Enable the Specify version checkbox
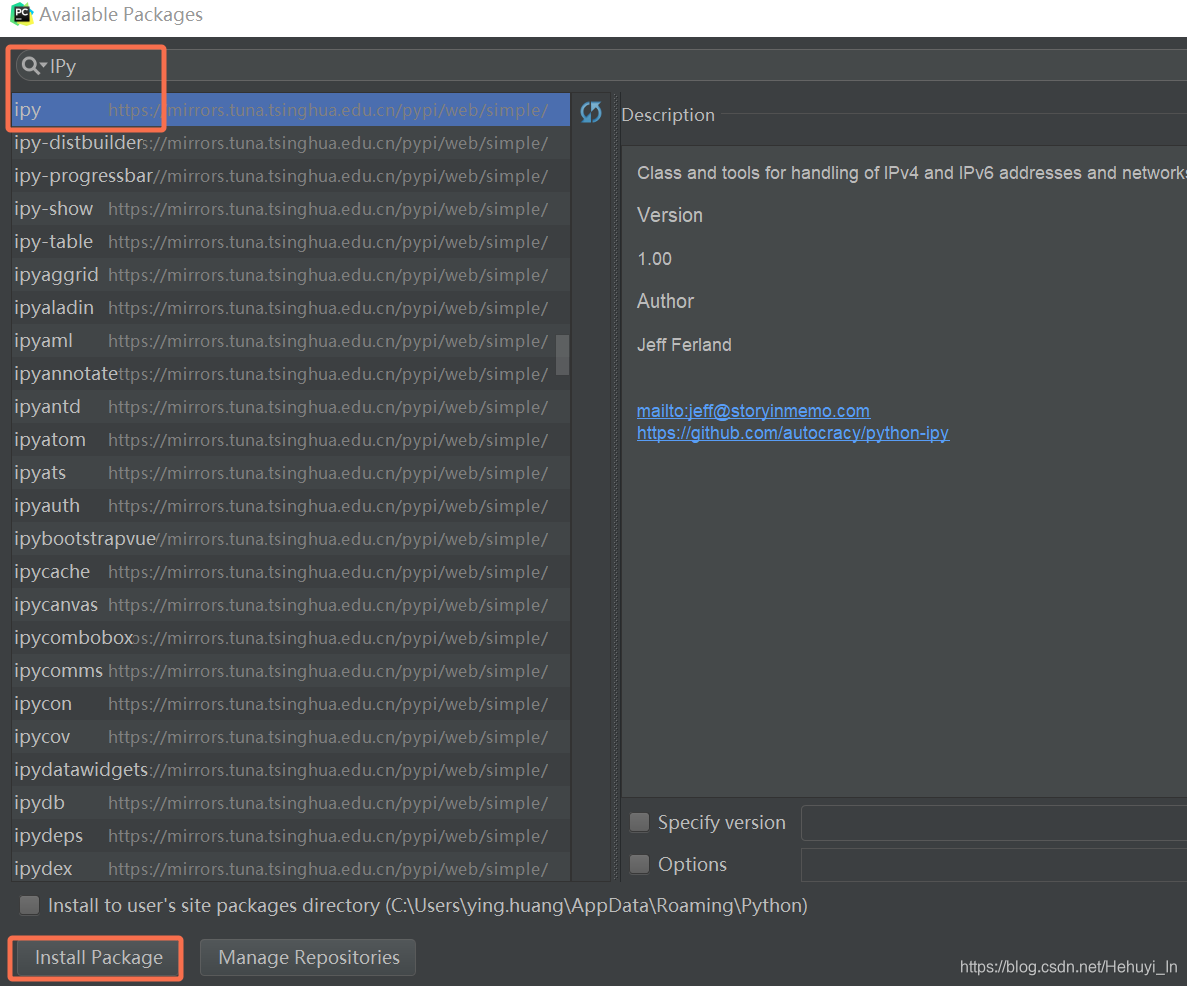Screen dimensions: 1187x986 (x=639, y=822)
